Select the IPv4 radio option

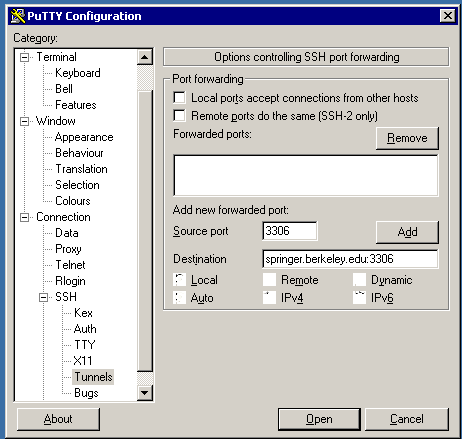click(x=269, y=298)
